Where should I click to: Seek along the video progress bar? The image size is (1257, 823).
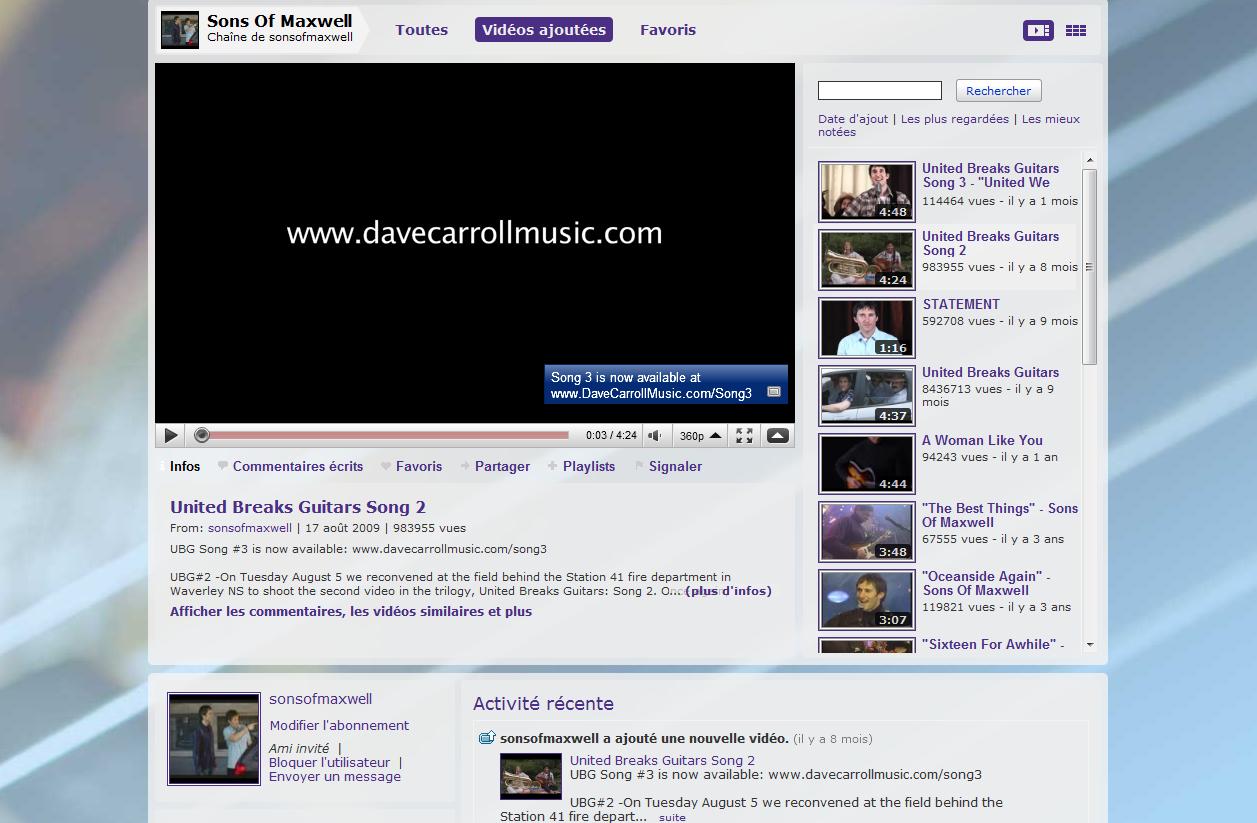click(381, 435)
